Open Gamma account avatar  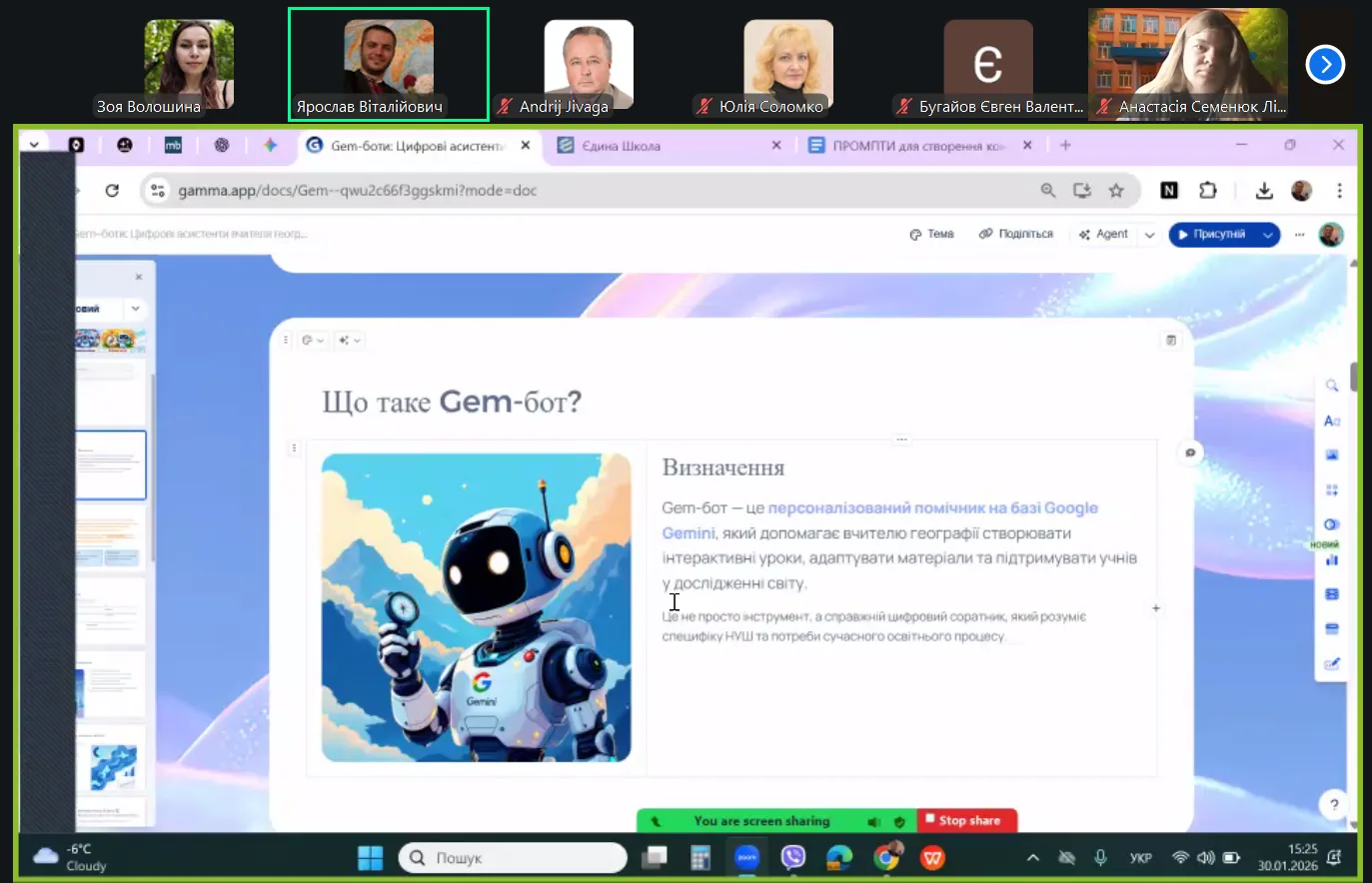pos(1331,235)
